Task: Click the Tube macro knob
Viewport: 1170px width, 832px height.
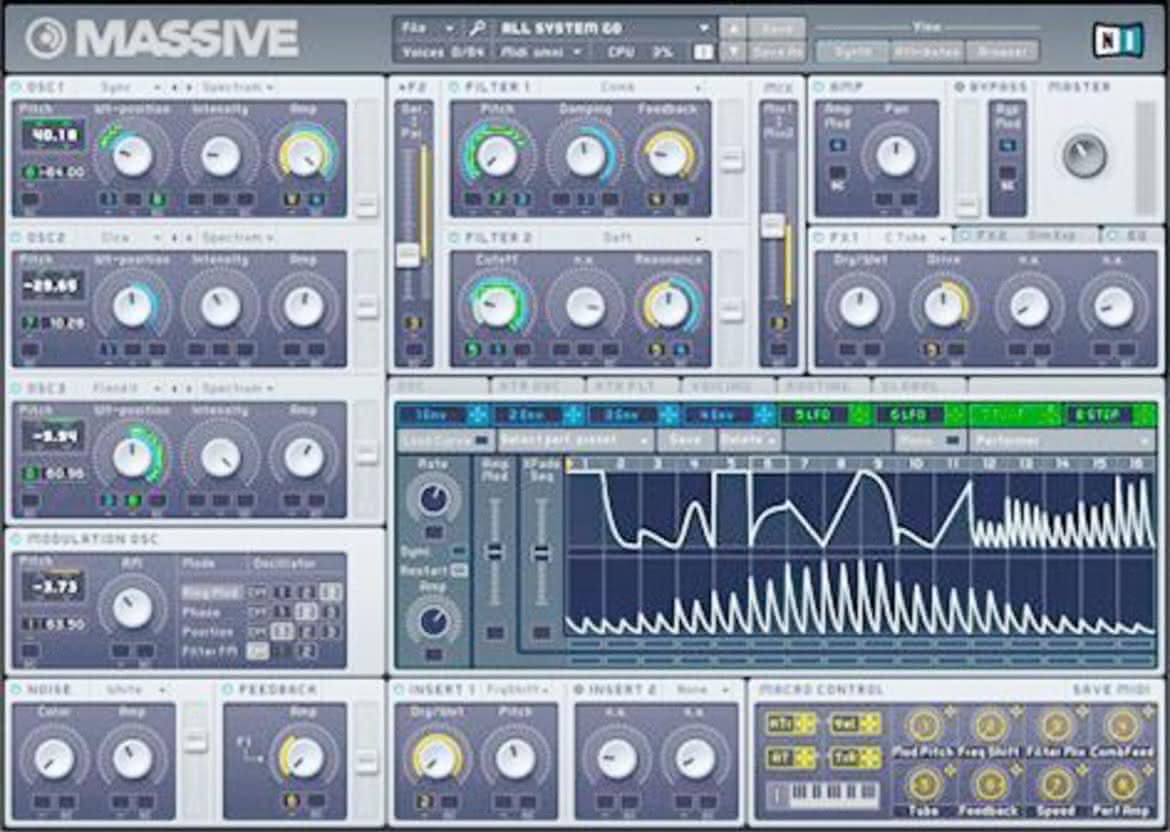Action: pyautogui.click(x=924, y=785)
